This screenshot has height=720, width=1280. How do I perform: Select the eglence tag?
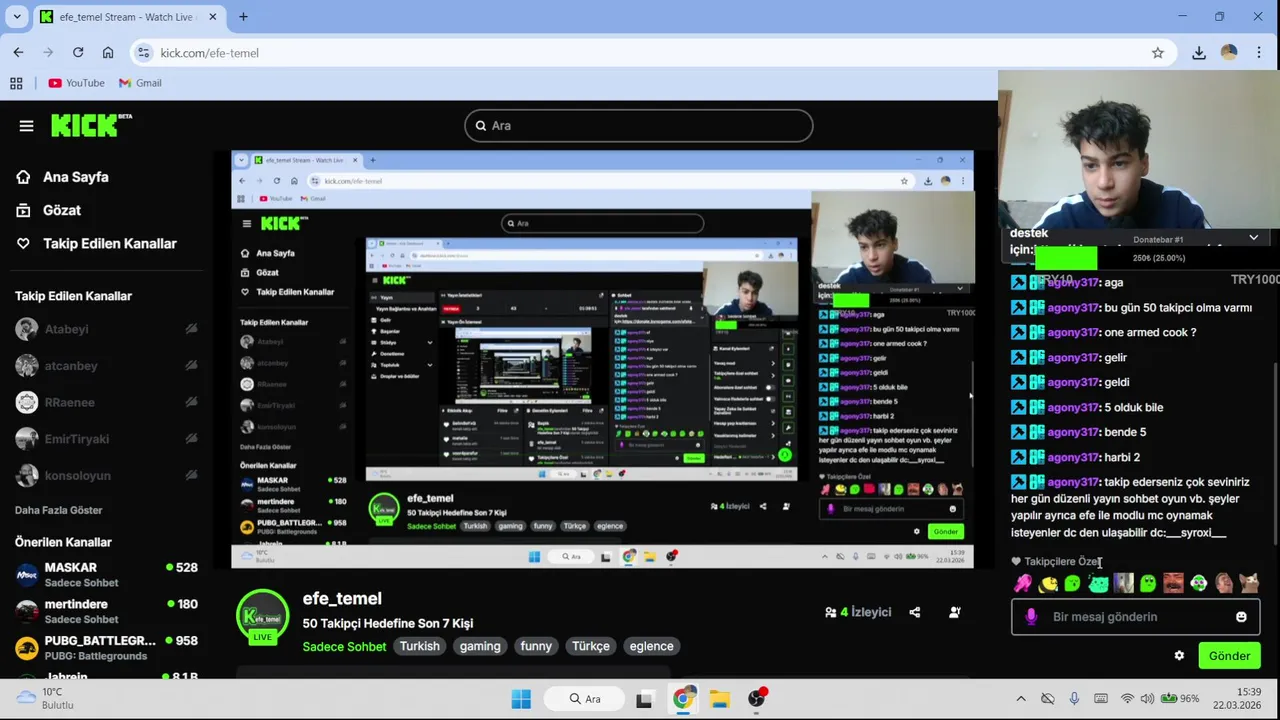(x=651, y=646)
